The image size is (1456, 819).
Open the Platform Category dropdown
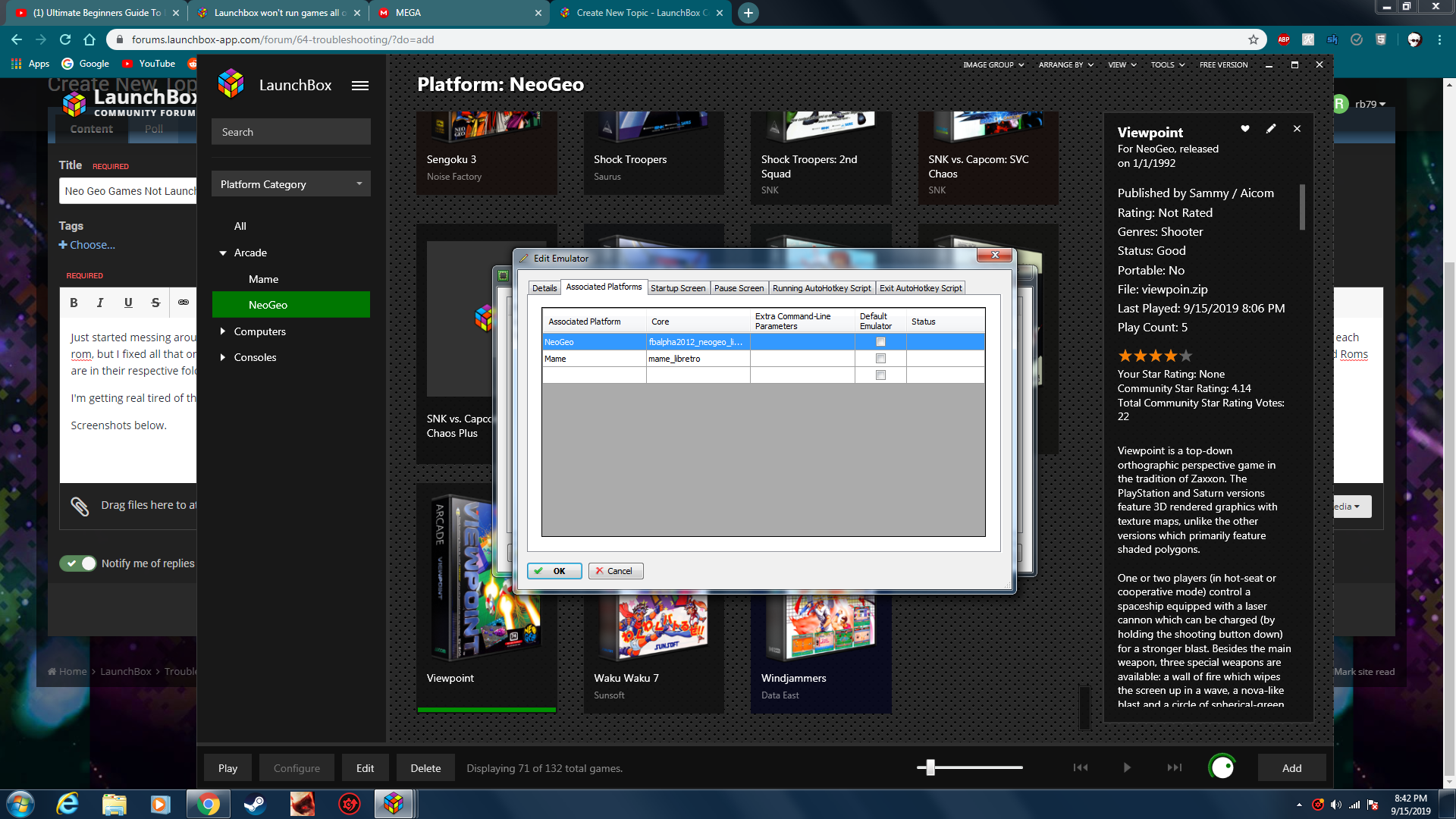[x=291, y=184]
